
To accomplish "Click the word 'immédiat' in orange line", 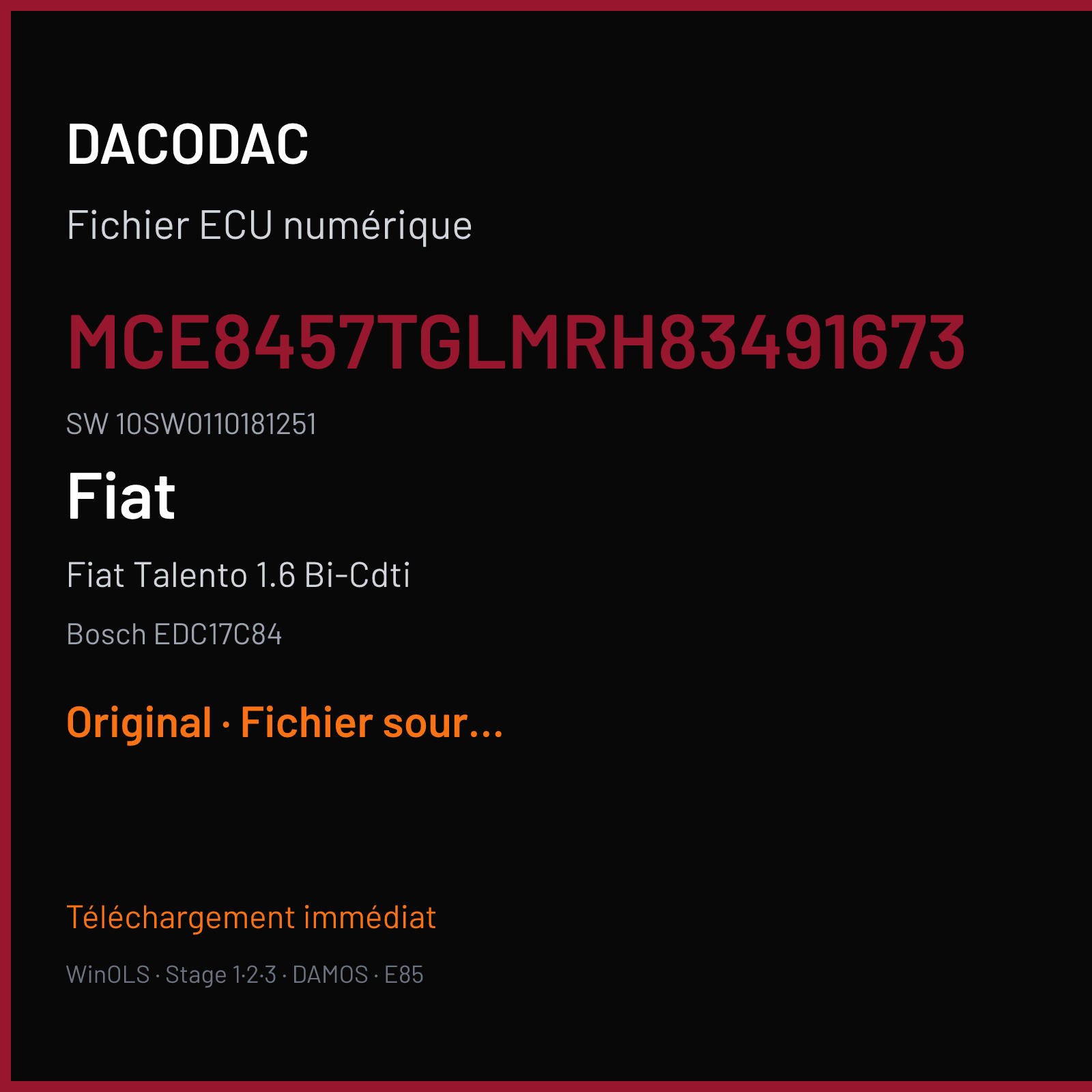I will pos(370,917).
